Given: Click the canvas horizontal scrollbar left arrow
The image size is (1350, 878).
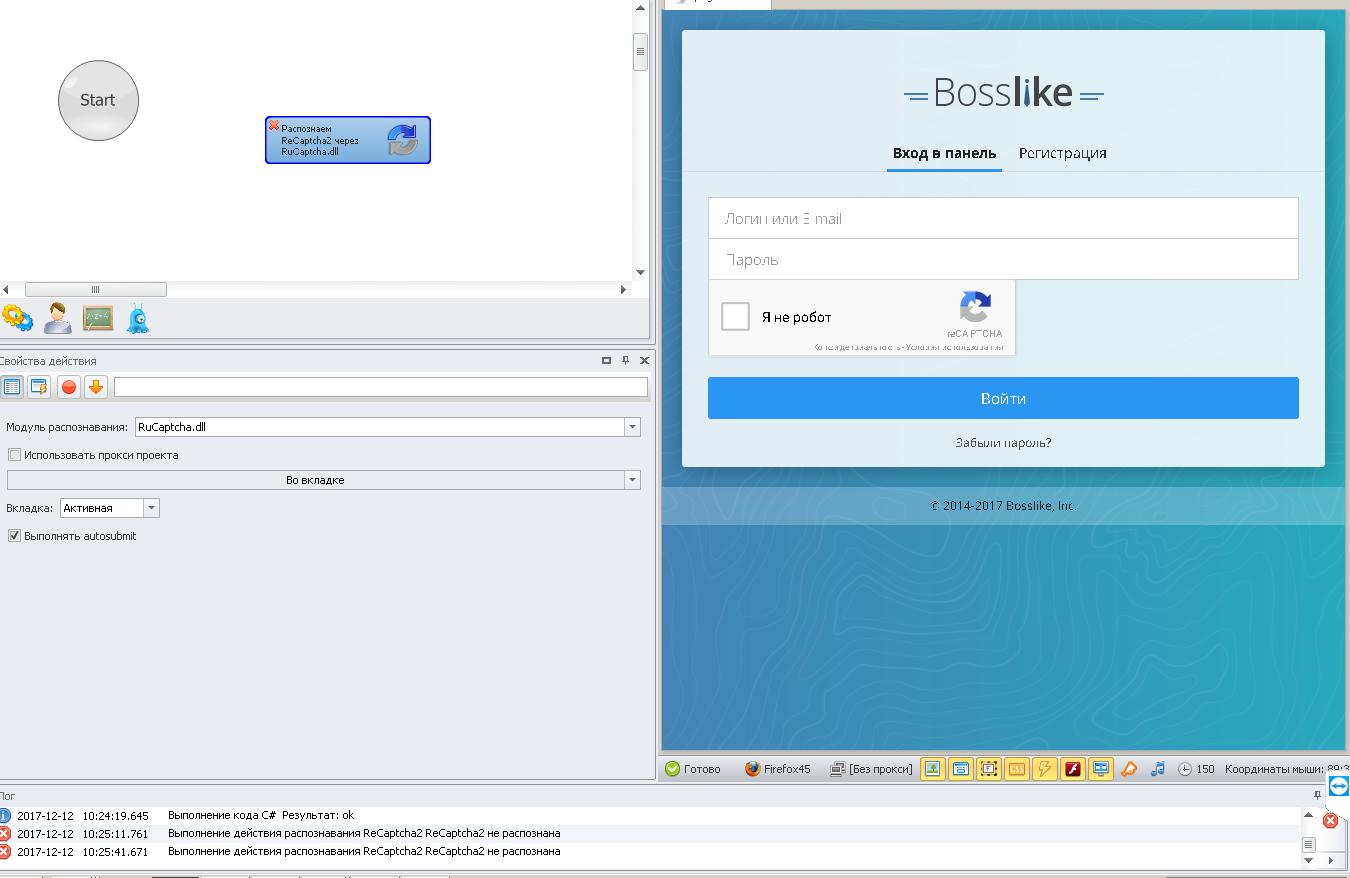Looking at the screenshot, I should tap(6, 290).
